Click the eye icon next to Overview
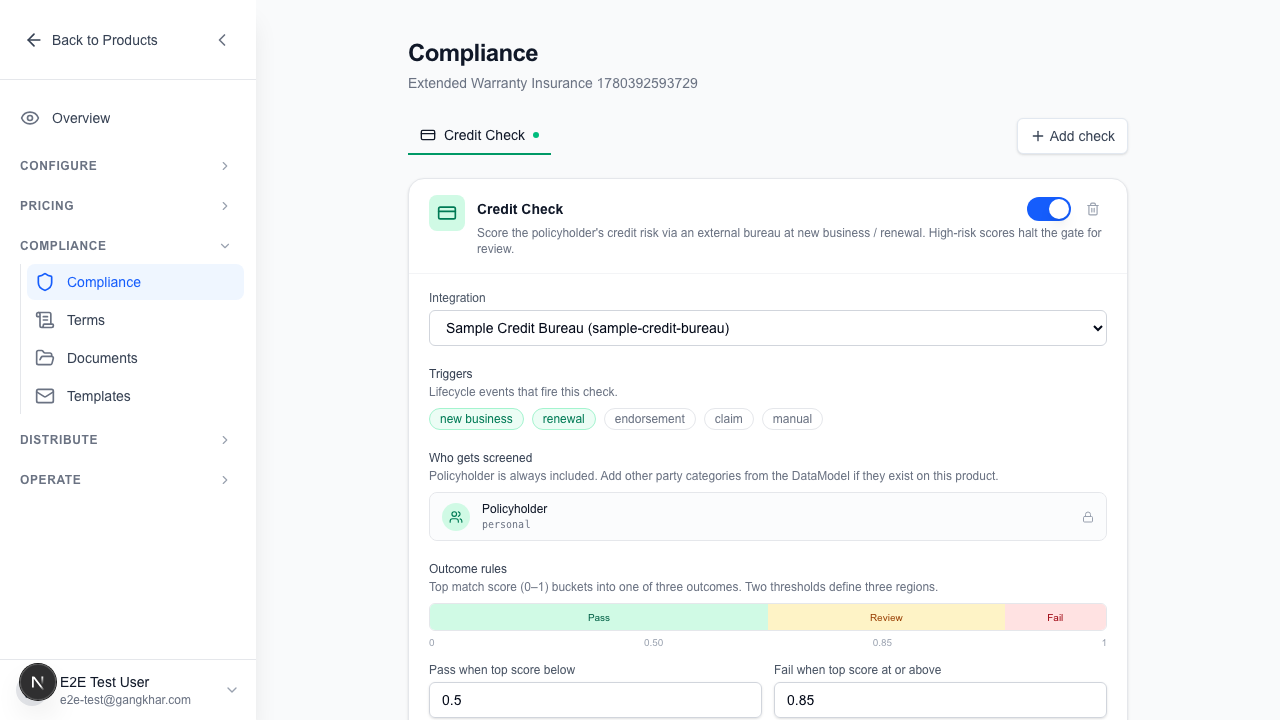The image size is (1280, 720). click(30, 118)
